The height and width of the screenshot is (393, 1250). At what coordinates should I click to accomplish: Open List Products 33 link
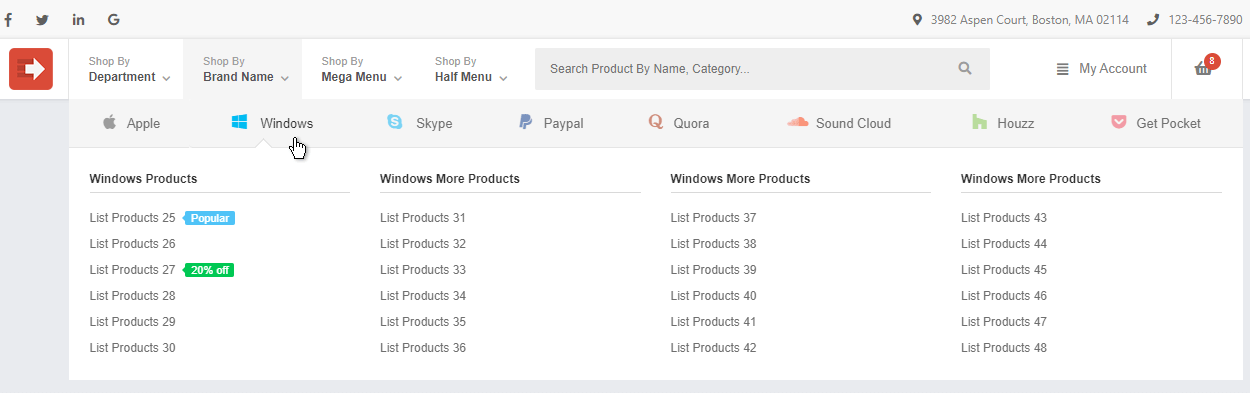pyautogui.click(x=423, y=270)
